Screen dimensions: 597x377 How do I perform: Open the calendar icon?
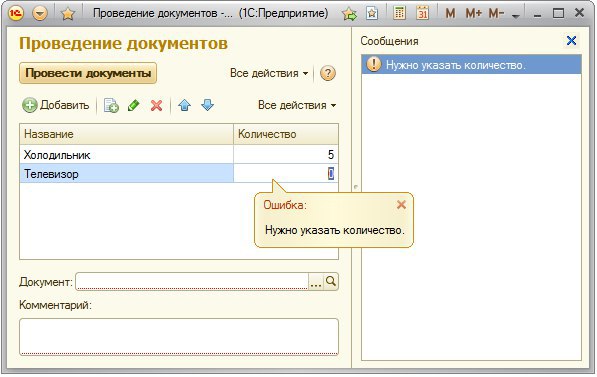(x=422, y=13)
